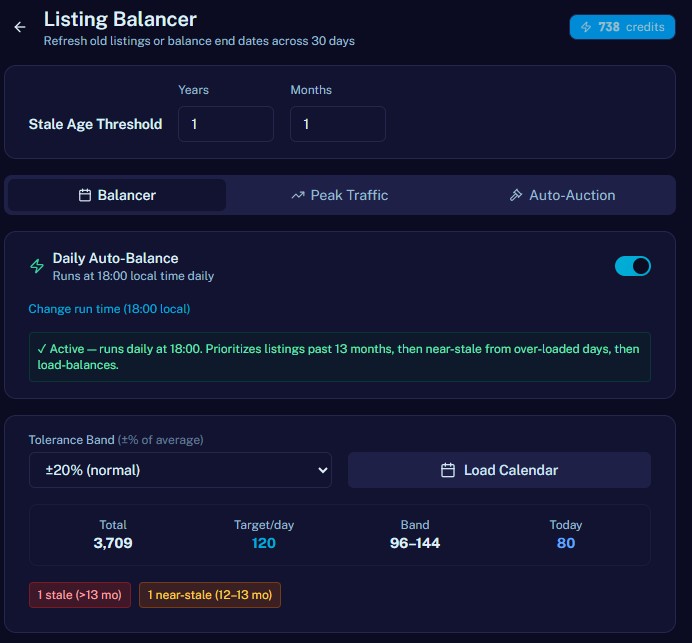
Task: Turn off the Daily Auto-Balance switch
Action: [632, 266]
